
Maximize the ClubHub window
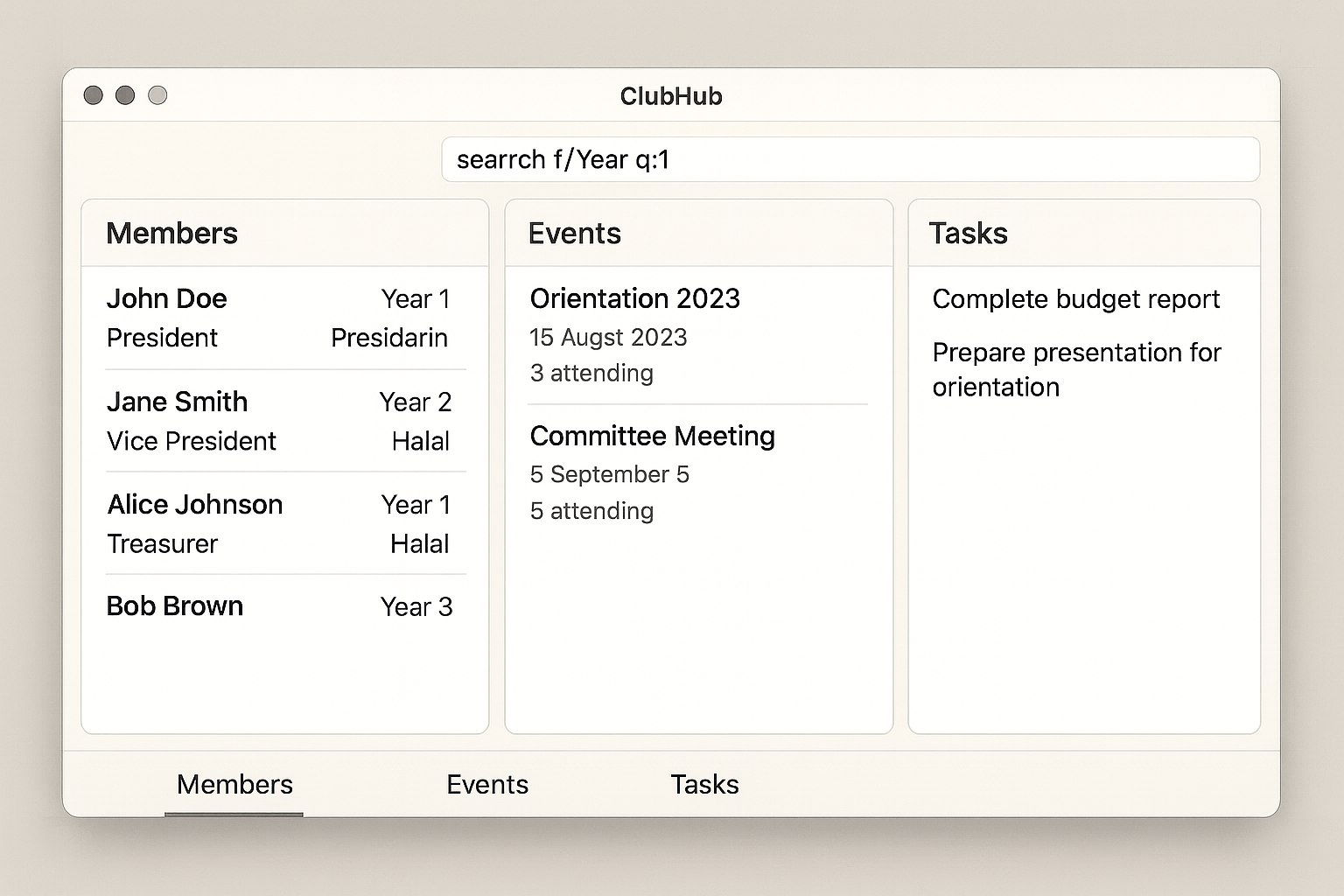click(x=157, y=95)
